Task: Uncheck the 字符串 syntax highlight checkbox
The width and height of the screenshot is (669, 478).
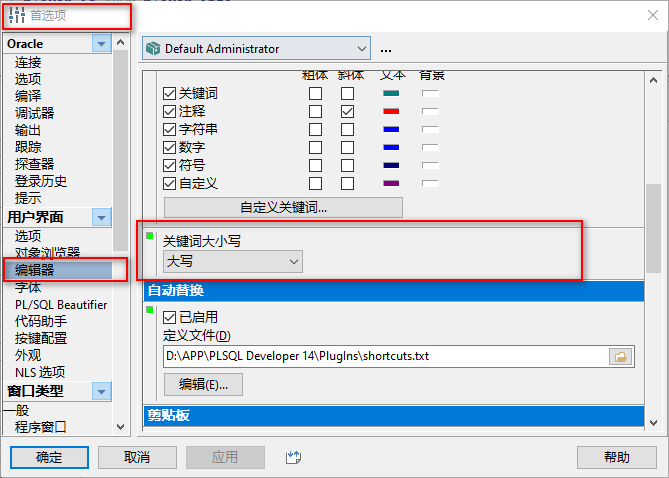Action: point(169,129)
